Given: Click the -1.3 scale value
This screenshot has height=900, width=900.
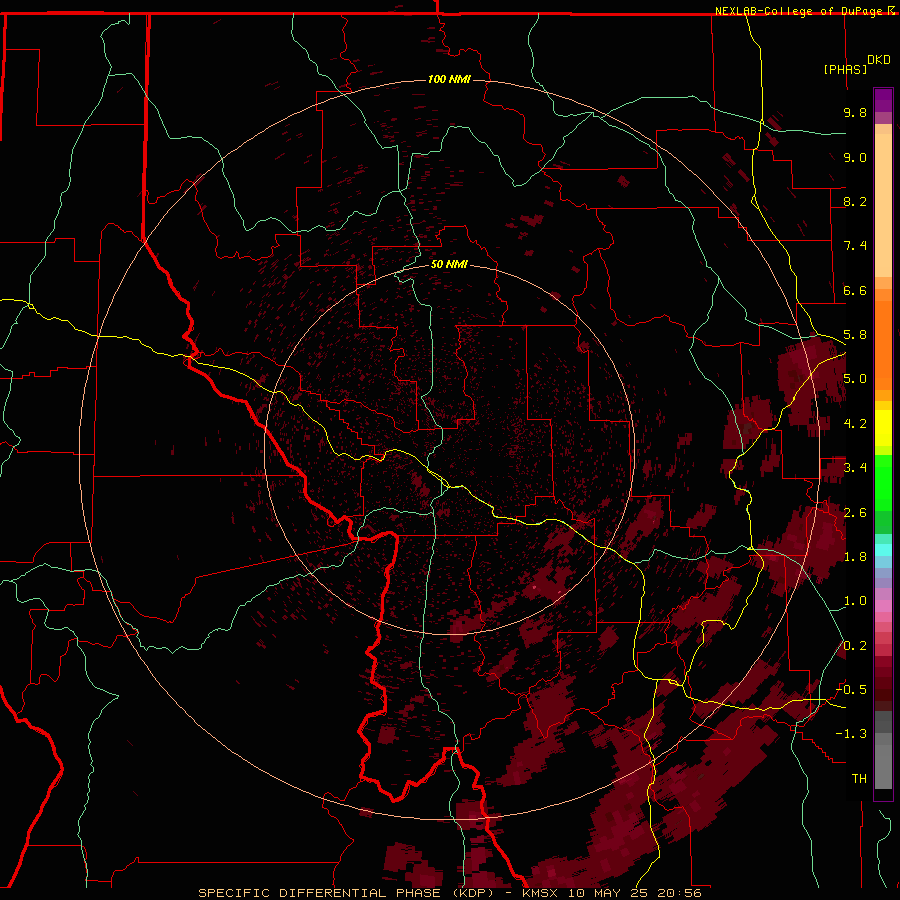Looking at the screenshot, I should pos(852,734).
